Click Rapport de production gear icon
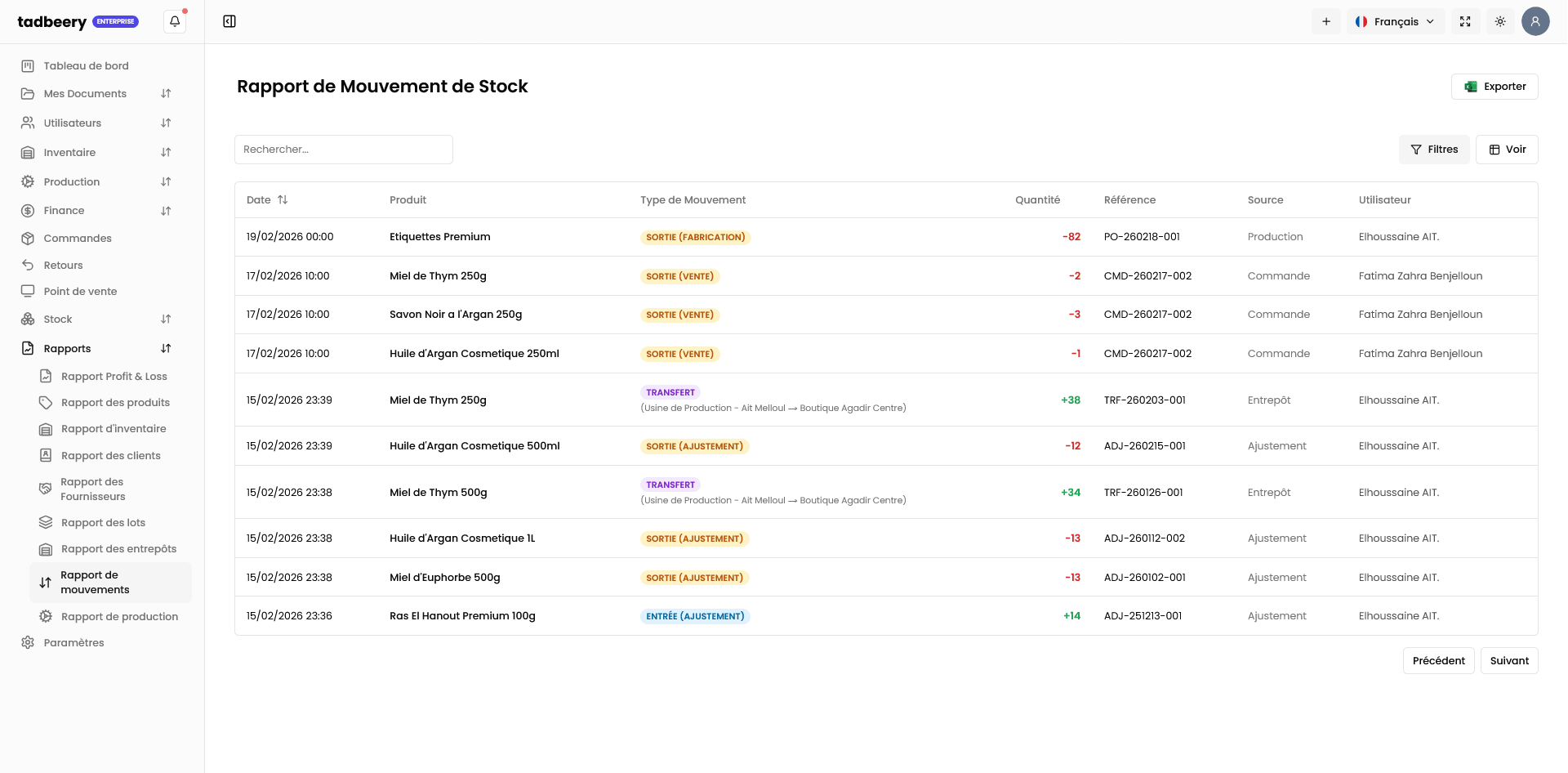Viewport: 1568px width, 773px height. click(46, 617)
